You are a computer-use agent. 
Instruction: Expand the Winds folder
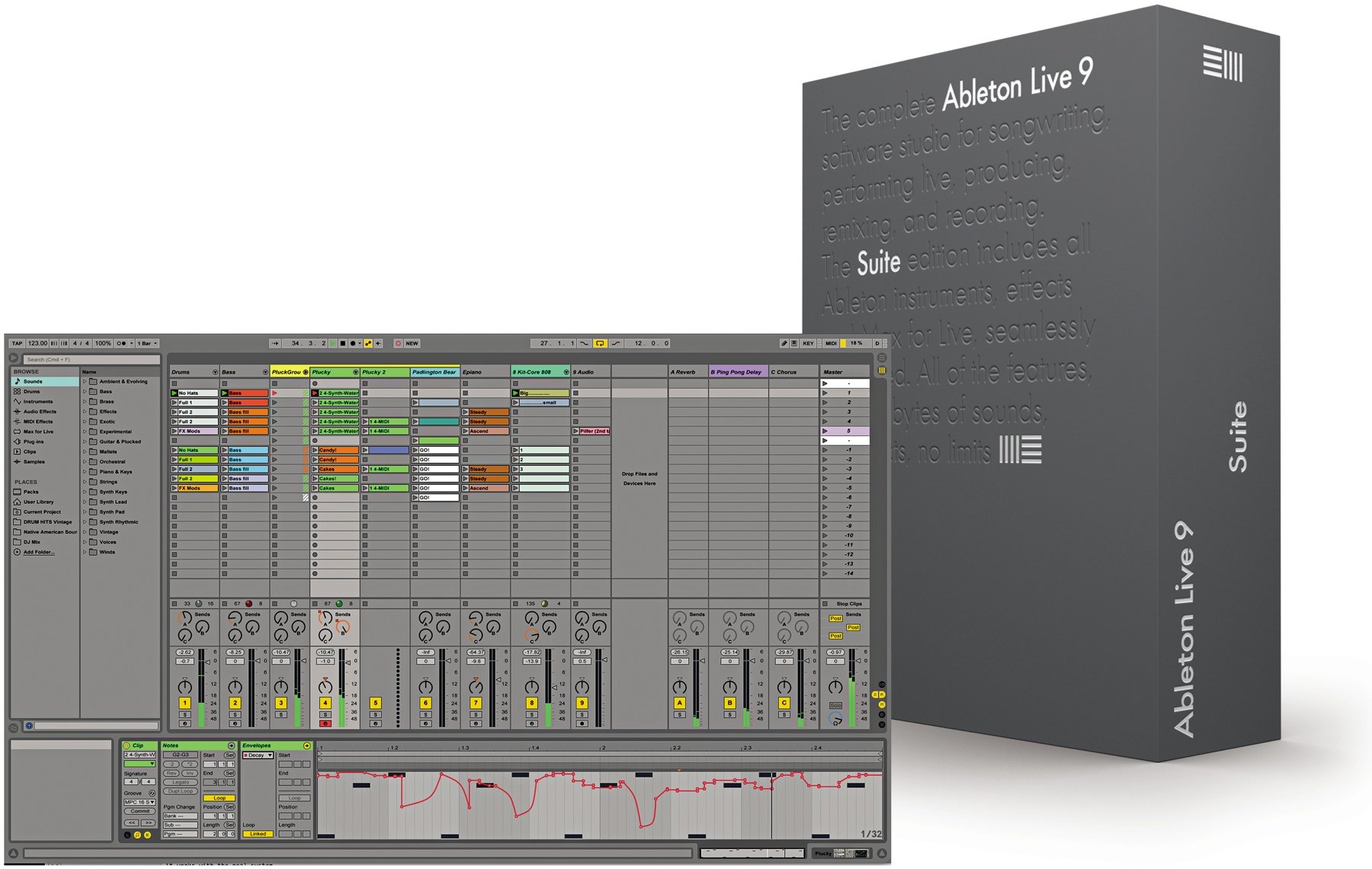click(x=85, y=552)
